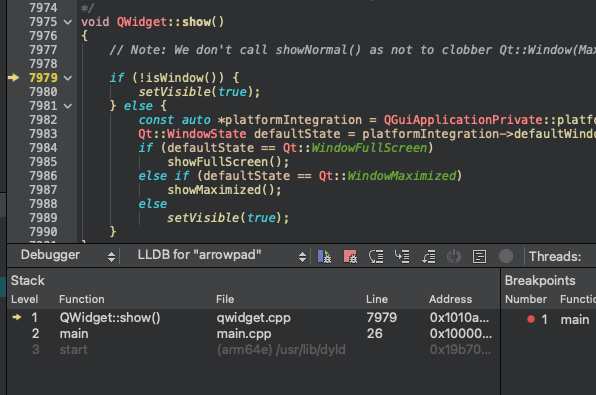Click the comment on line 7977
Image resolution: width=596 pixels, height=395 pixels.
[352, 50]
